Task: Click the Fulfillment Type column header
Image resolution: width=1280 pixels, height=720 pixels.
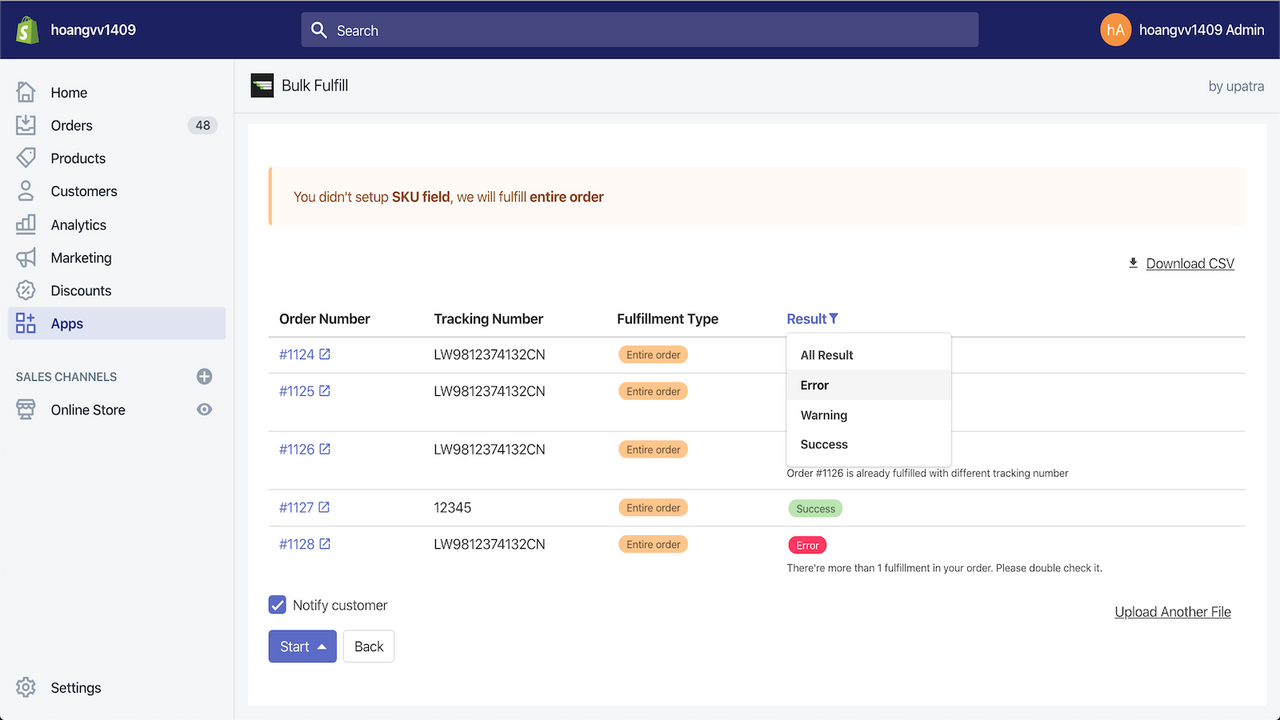Action: coord(668,319)
